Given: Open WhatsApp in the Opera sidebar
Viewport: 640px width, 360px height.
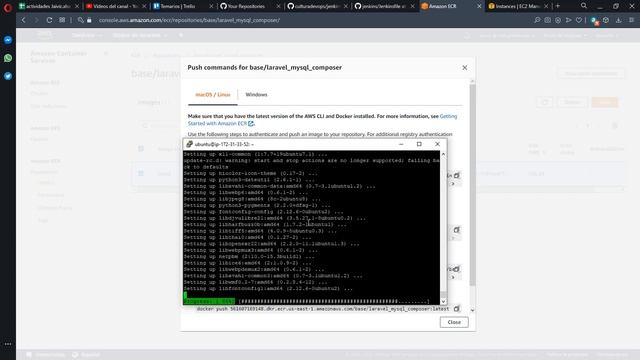Looking at the screenshot, I should [8, 58].
